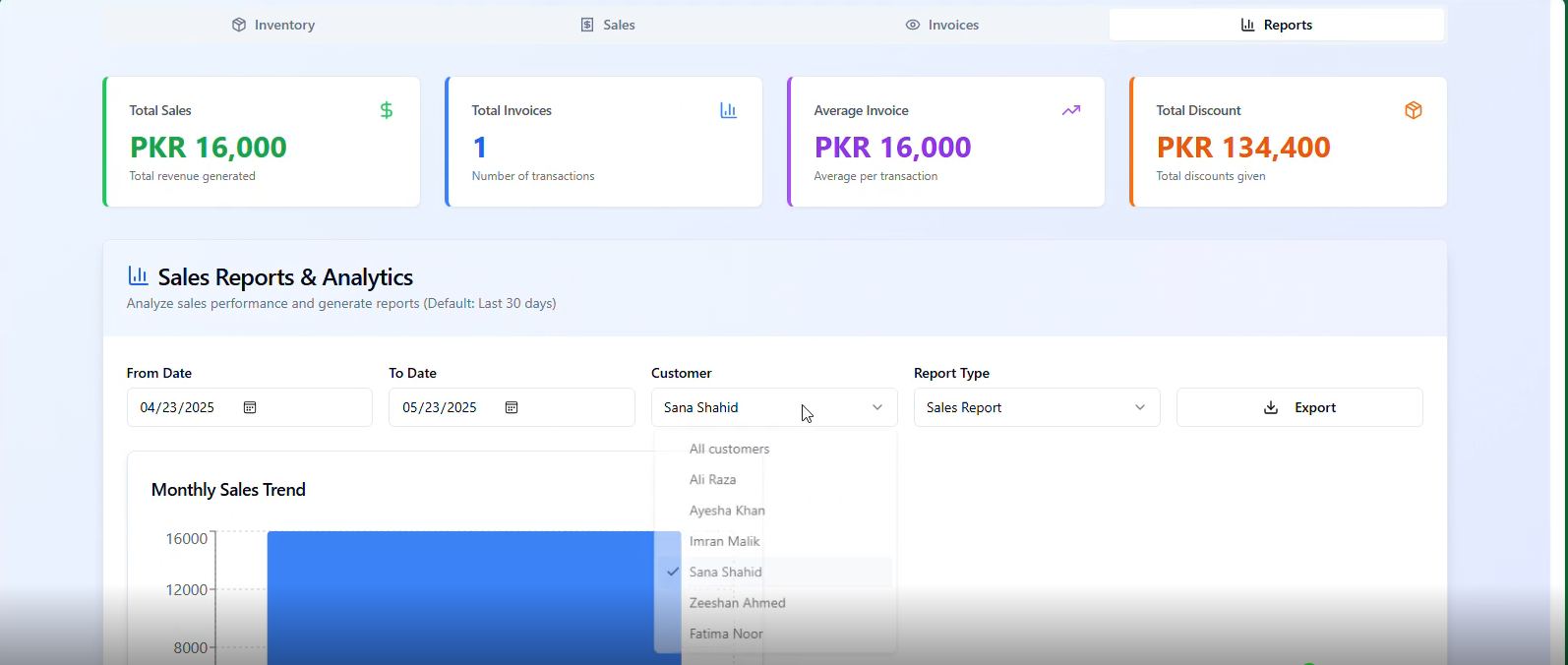Image resolution: width=1568 pixels, height=665 pixels.
Task: Choose All customers from the list
Action: [x=775, y=449]
